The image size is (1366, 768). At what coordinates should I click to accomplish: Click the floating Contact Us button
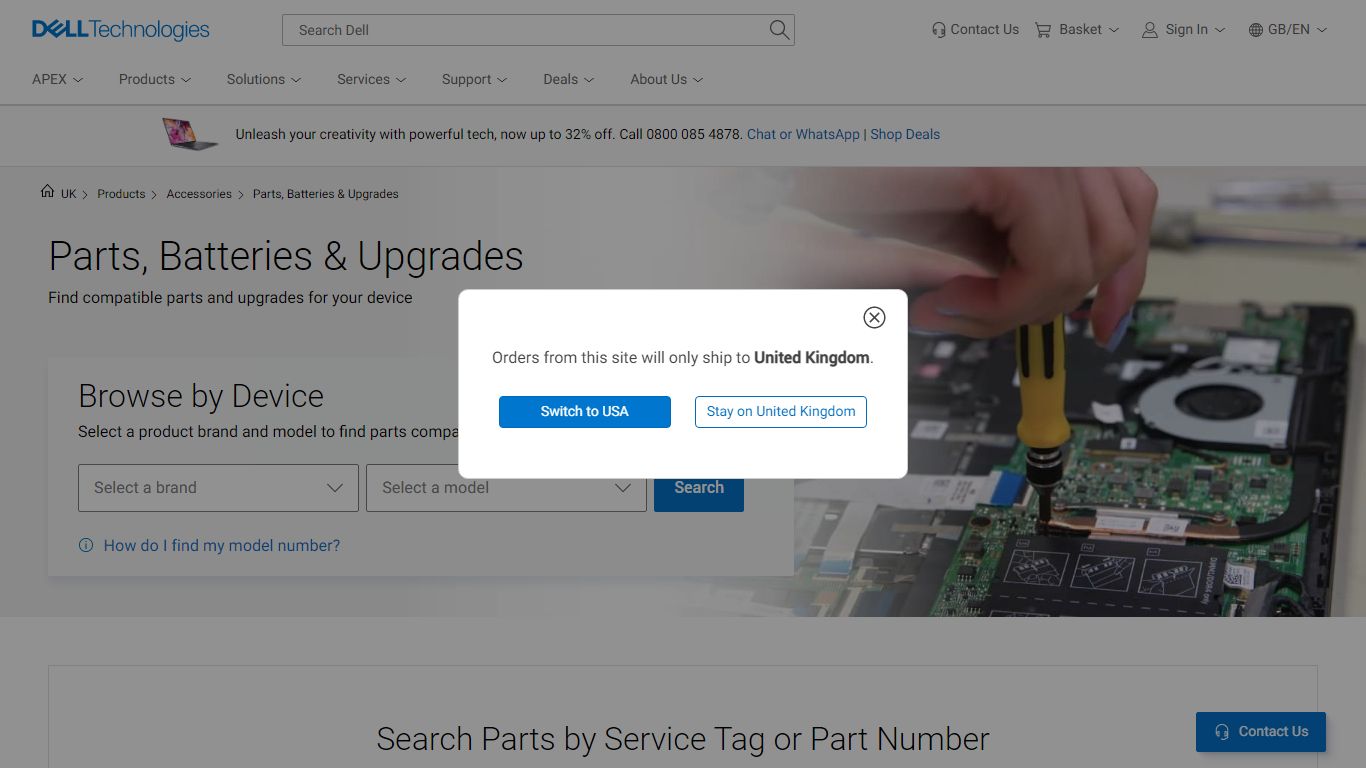[1261, 732]
